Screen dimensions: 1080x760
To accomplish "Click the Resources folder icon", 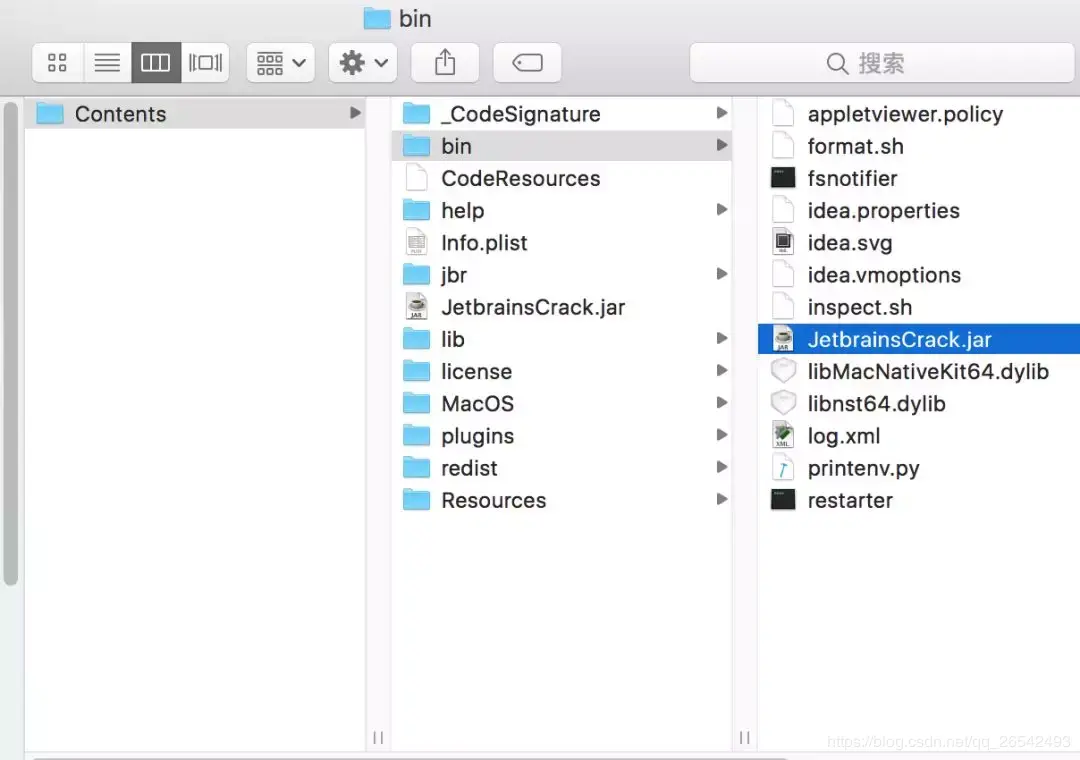I will [416, 500].
